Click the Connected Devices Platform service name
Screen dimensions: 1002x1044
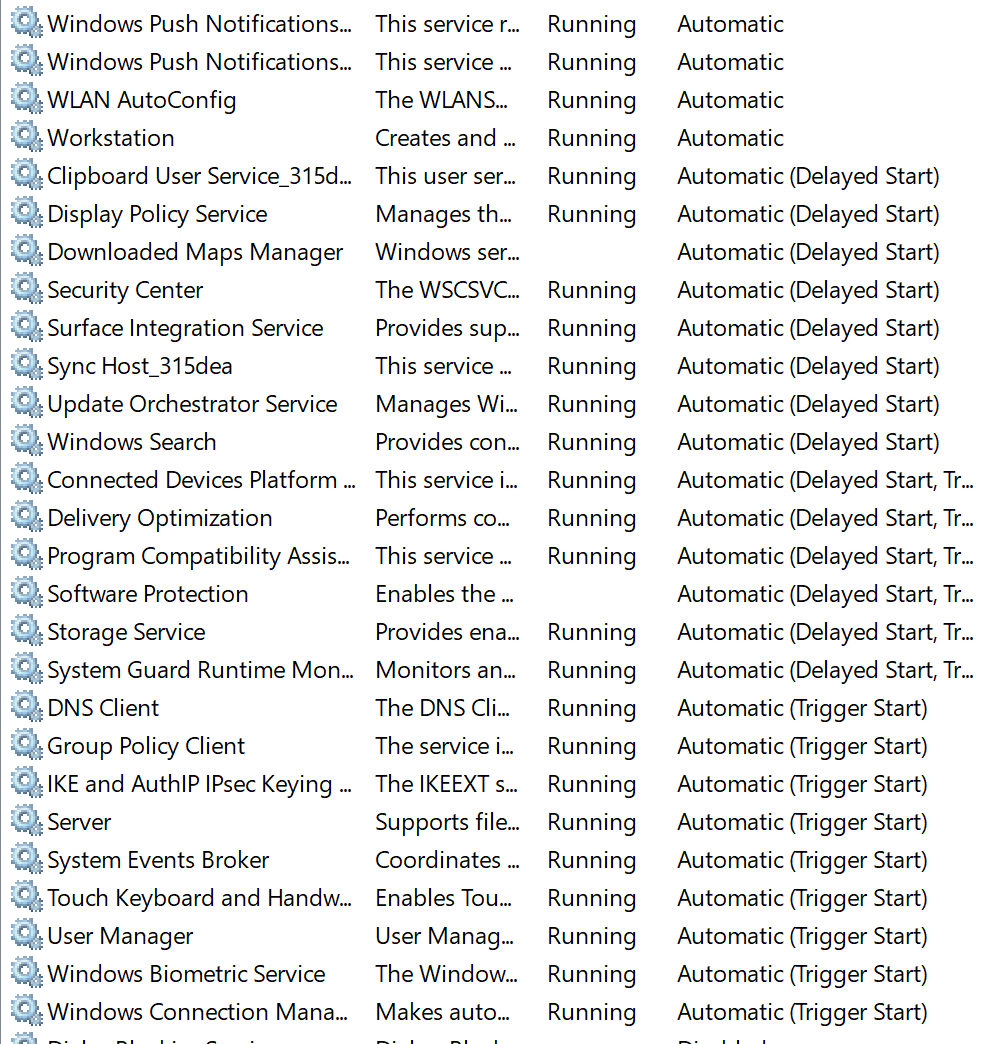coord(201,480)
